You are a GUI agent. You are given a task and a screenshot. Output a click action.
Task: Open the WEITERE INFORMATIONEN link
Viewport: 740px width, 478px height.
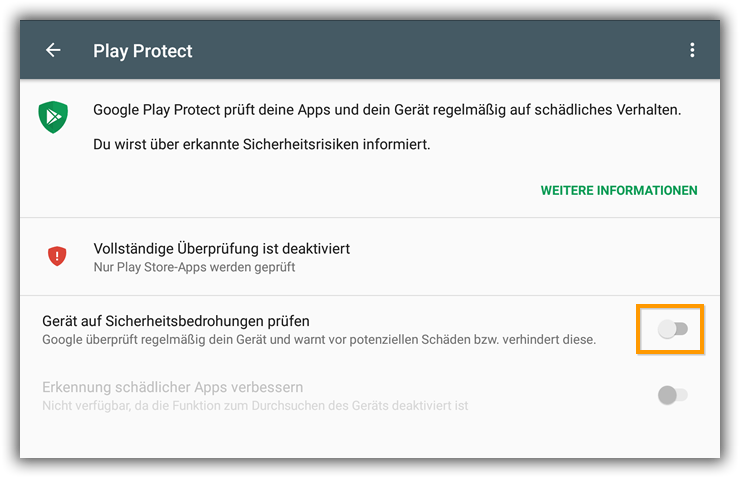(619, 191)
